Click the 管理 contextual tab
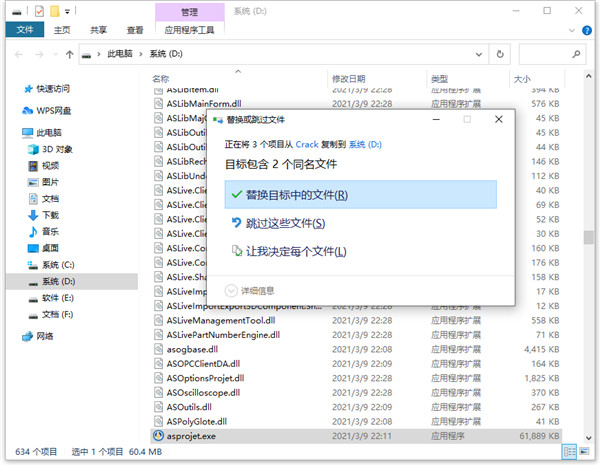 click(x=189, y=12)
